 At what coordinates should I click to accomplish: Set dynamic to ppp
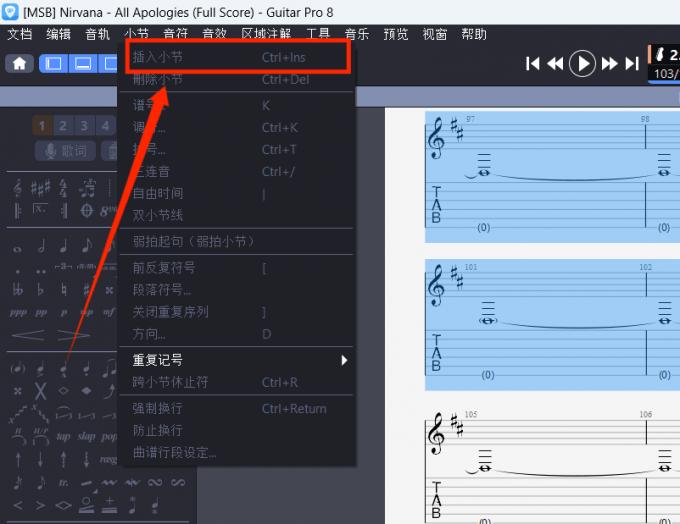[18, 313]
